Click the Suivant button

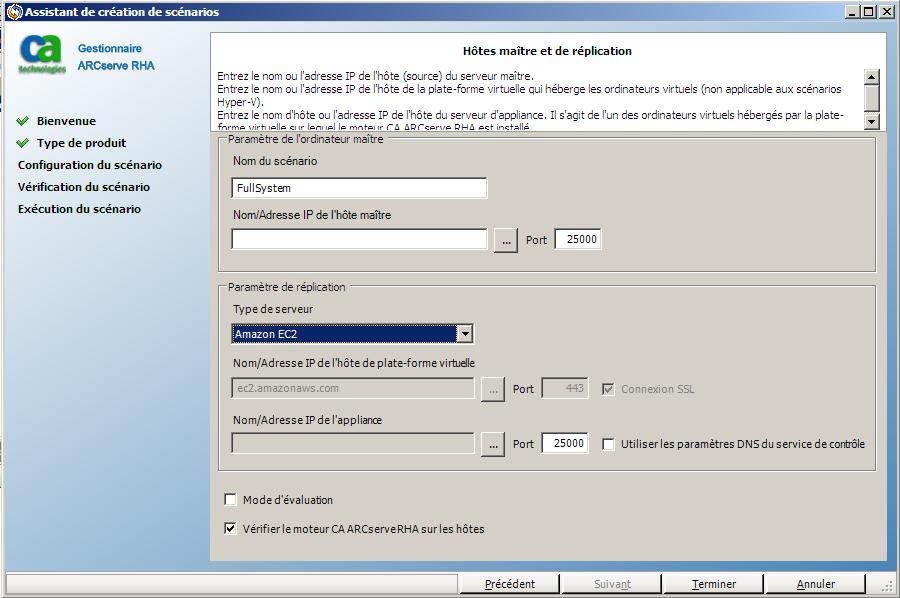(x=612, y=584)
